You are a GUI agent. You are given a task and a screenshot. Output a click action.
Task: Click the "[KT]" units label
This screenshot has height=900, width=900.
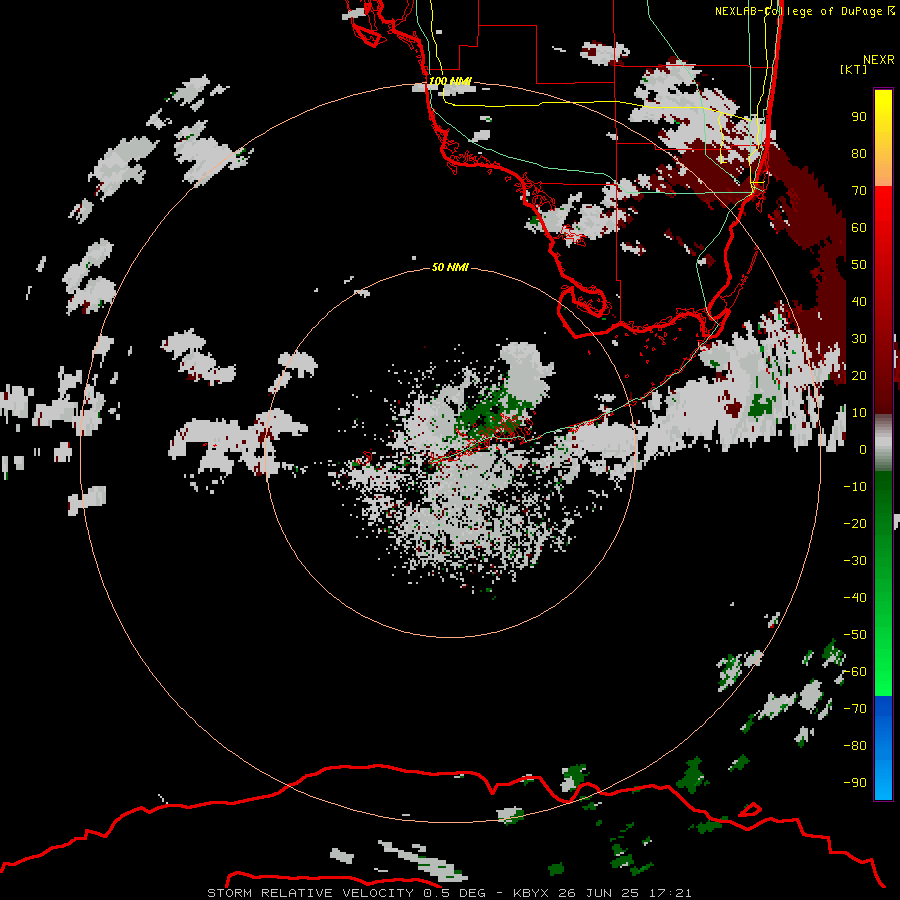[x=853, y=69]
